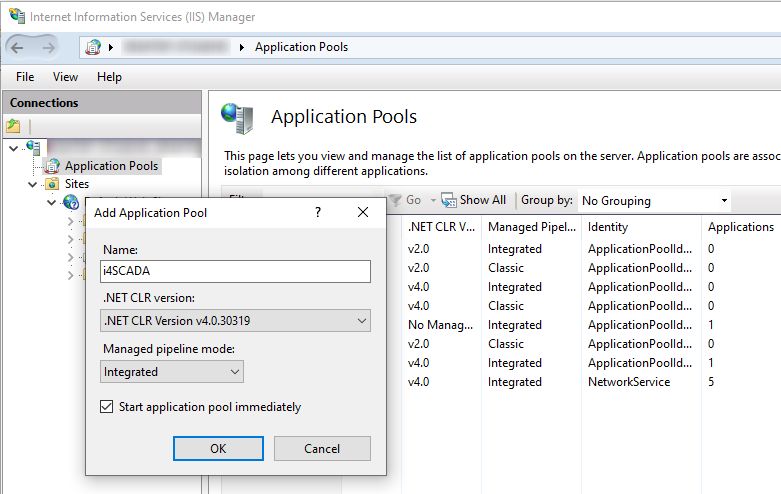Open the View menu
The height and width of the screenshot is (494, 781).
pyautogui.click(x=65, y=77)
